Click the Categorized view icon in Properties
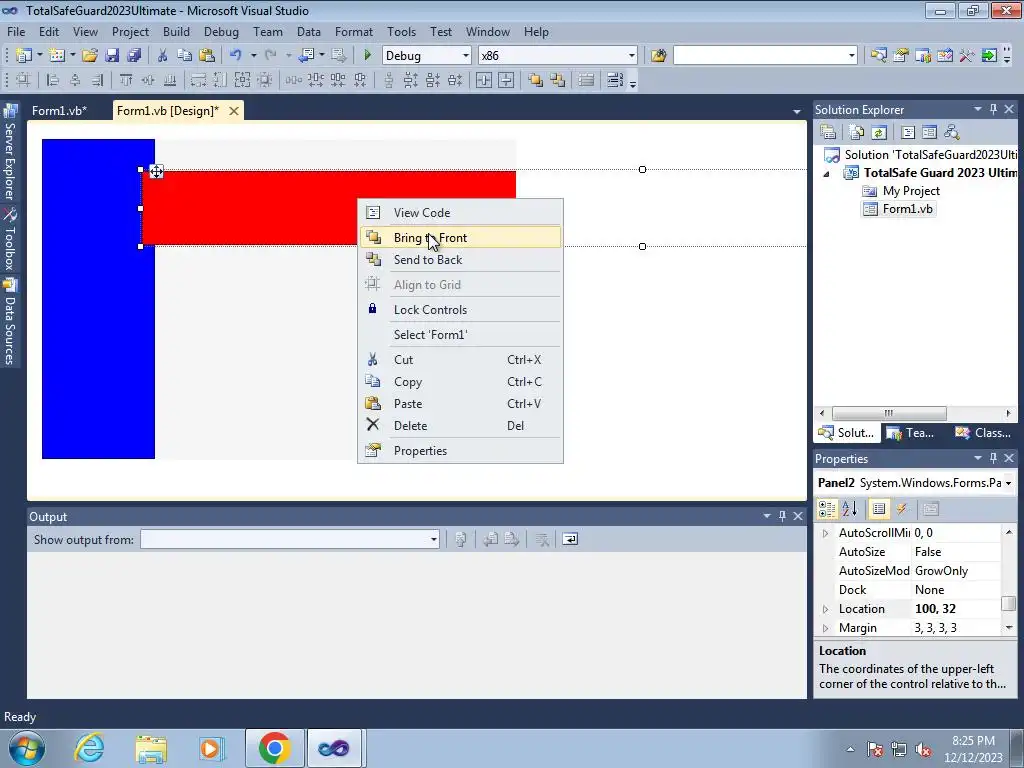This screenshot has width=1024, height=768. pos(827,509)
